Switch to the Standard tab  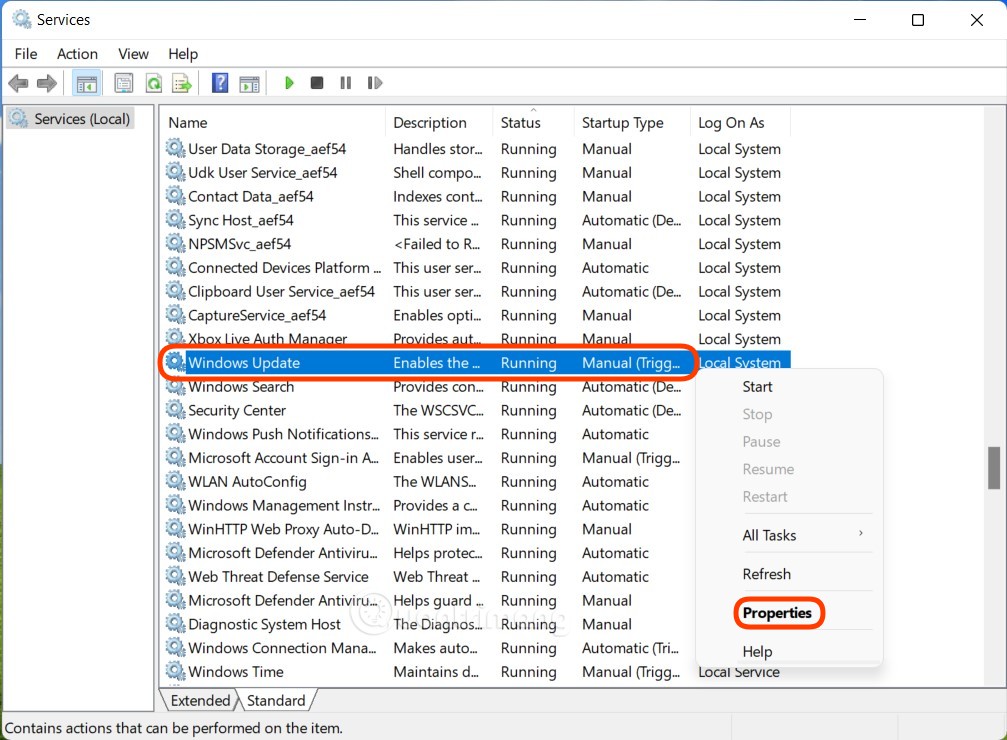pyautogui.click(x=277, y=700)
